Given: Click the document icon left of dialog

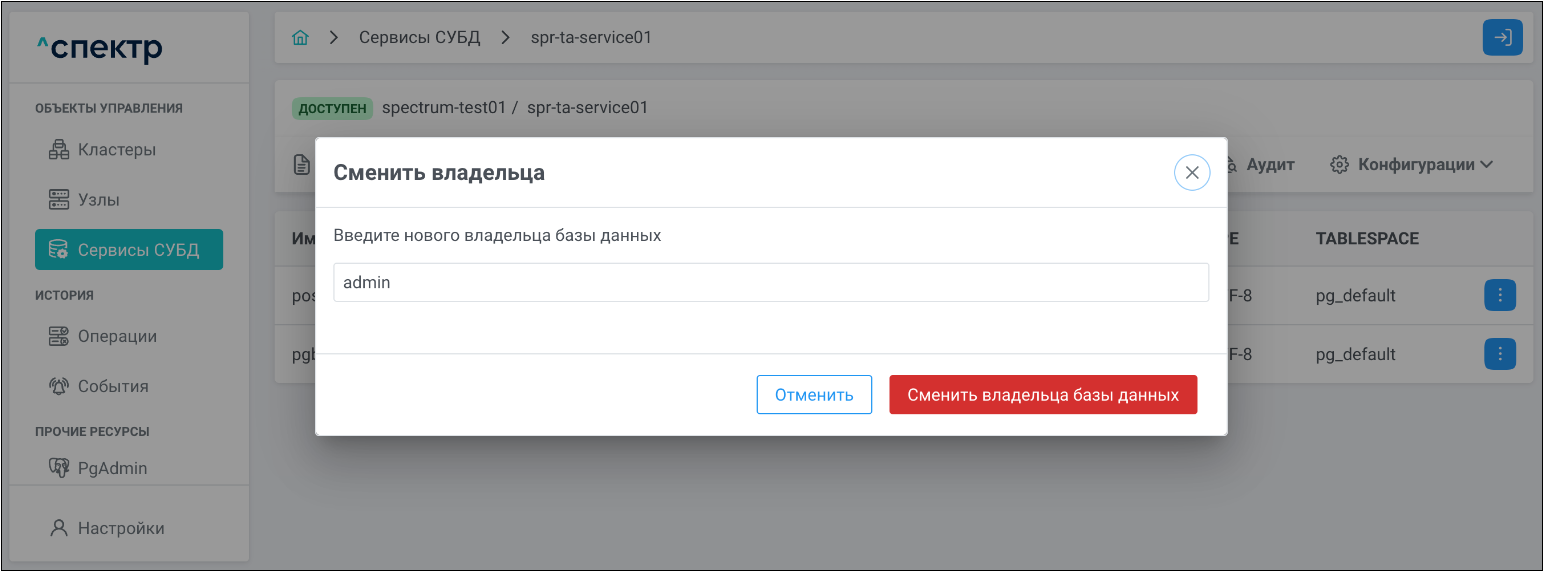Looking at the screenshot, I should (301, 164).
